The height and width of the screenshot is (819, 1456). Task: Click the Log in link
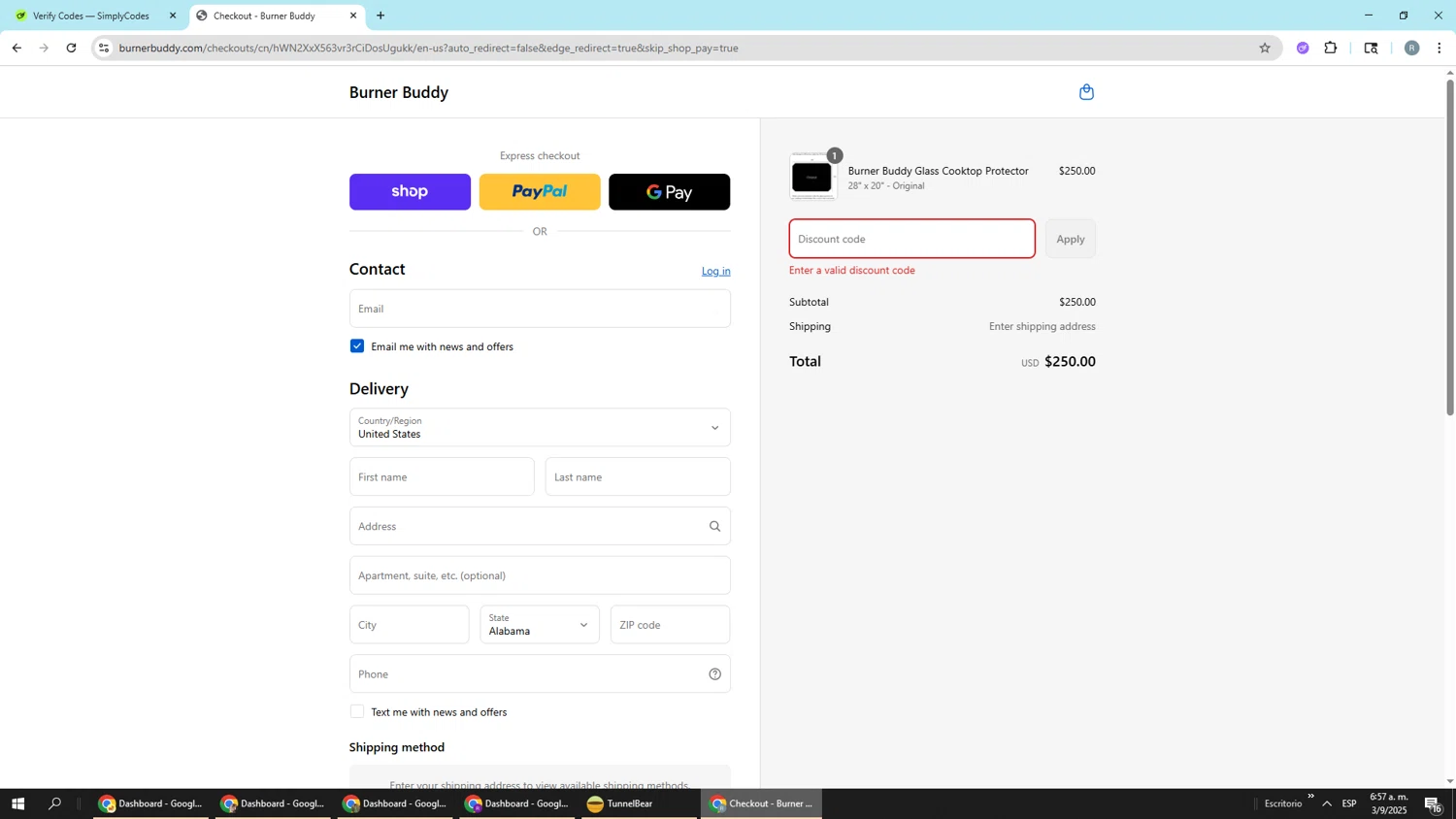pos(715,271)
